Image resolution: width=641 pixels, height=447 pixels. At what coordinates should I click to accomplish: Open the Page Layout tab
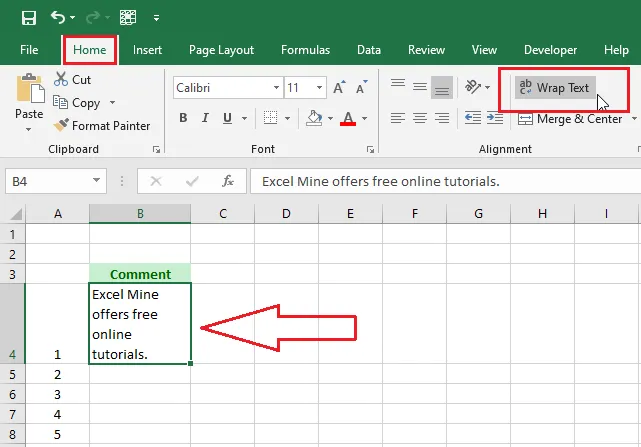(221, 50)
